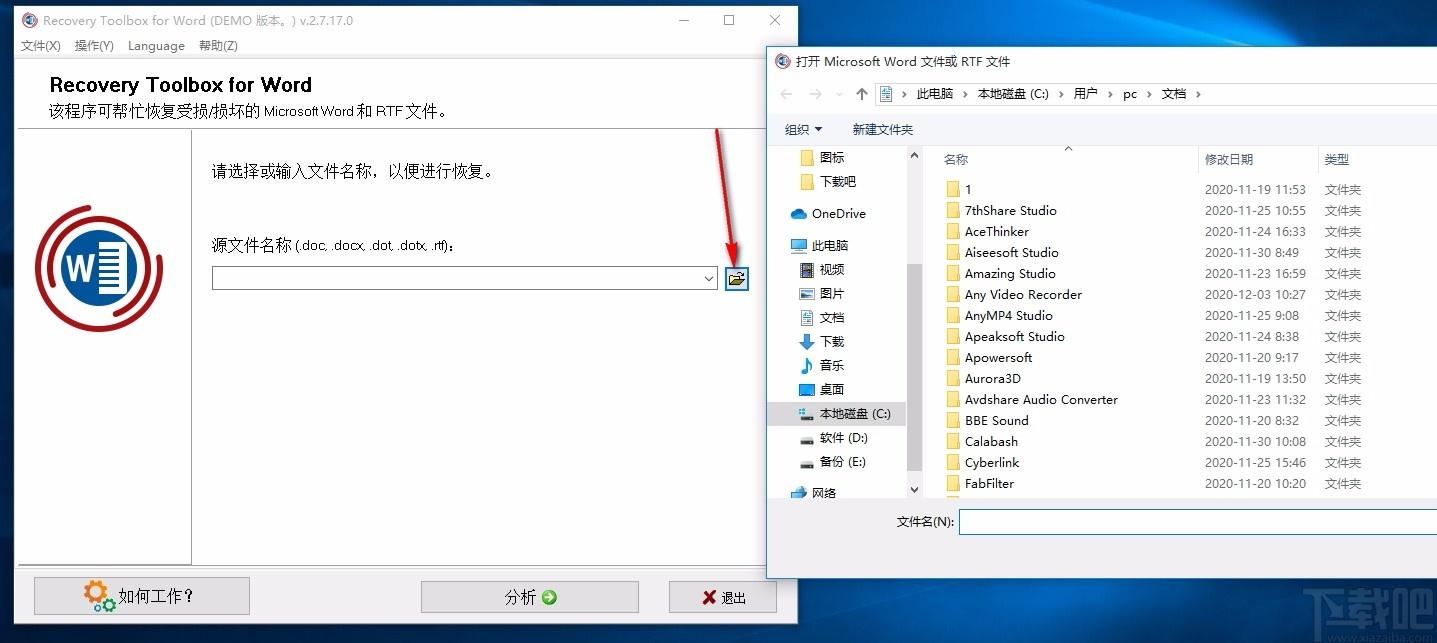Select the Apeaksoft Studio folder
The width and height of the screenshot is (1437, 643).
pos(1014,337)
